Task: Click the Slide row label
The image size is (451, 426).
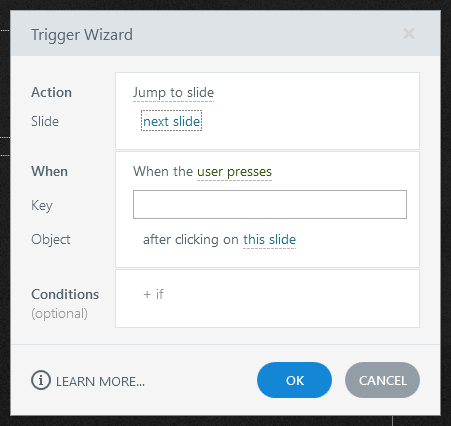Action: [45, 121]
